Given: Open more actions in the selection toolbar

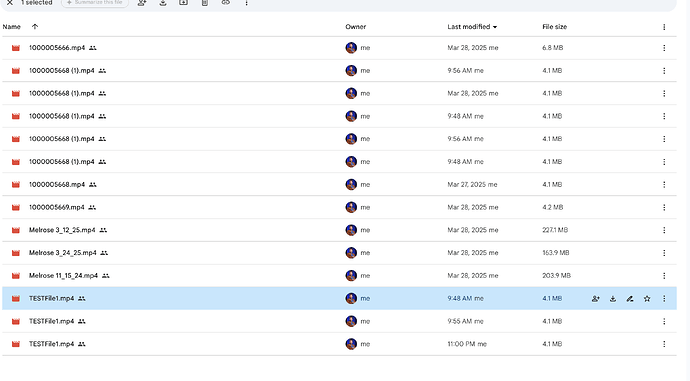Looking at the screenshot, I should [246, 3].
